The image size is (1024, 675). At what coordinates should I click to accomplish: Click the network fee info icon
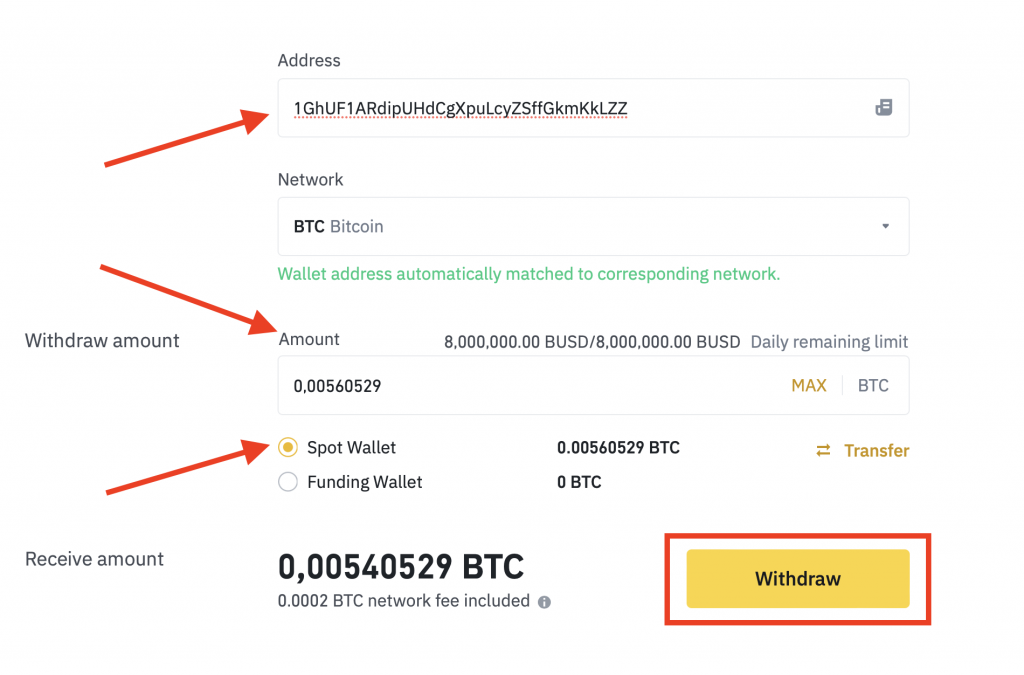point(545,602)
